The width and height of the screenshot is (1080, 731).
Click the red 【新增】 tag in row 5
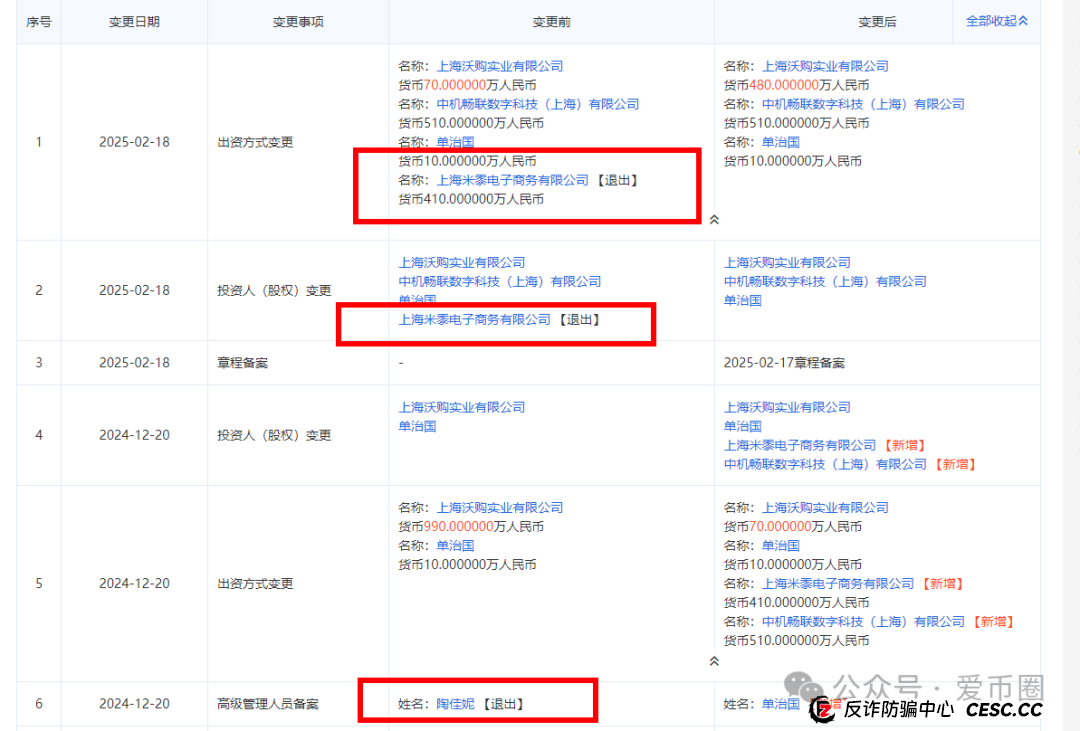pyautogui.click(x=943, y=583)
